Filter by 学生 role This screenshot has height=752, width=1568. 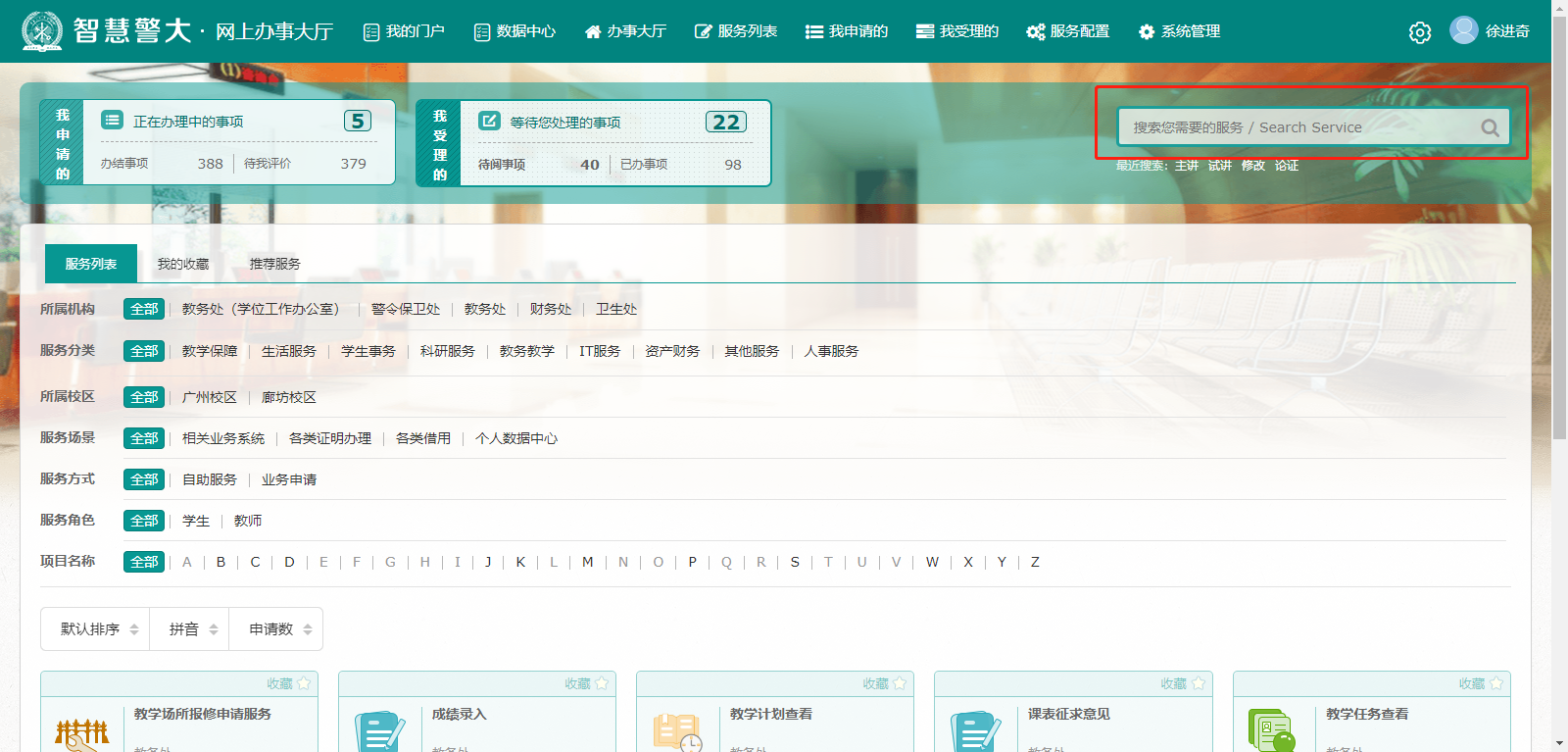coord(196,521)
